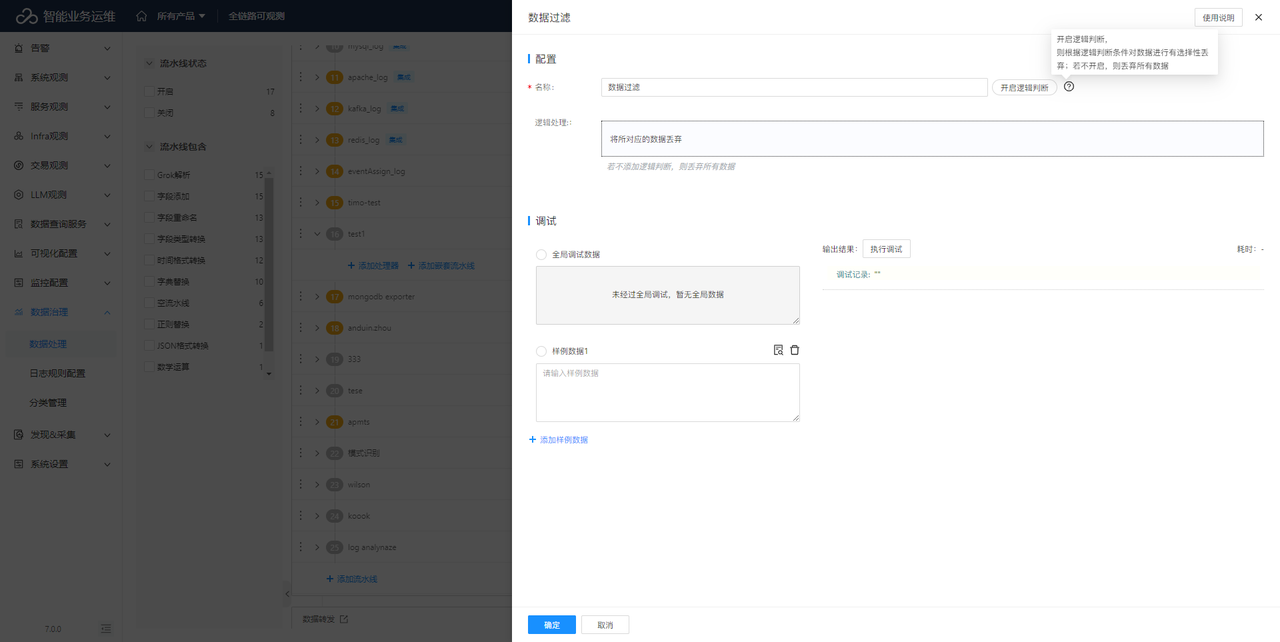Viewport: 1280px width, 642px height.
Task: Toggle the 开启逻辑判断 switch
Action: pyautogui.click(x=1024, y=88)
